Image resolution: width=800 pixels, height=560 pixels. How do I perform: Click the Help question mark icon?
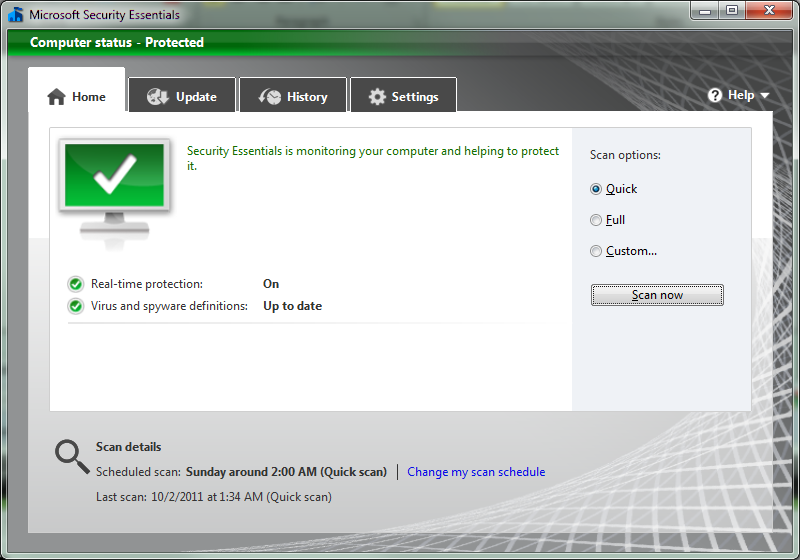pos(715,95)
